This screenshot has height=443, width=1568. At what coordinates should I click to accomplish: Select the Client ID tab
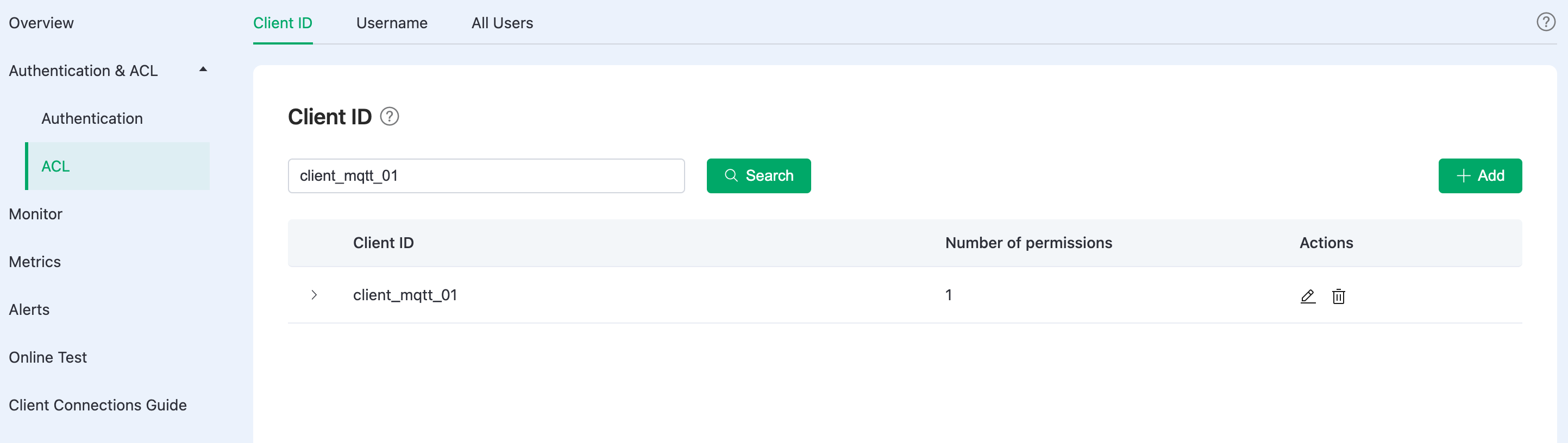[x=283, y=23]
